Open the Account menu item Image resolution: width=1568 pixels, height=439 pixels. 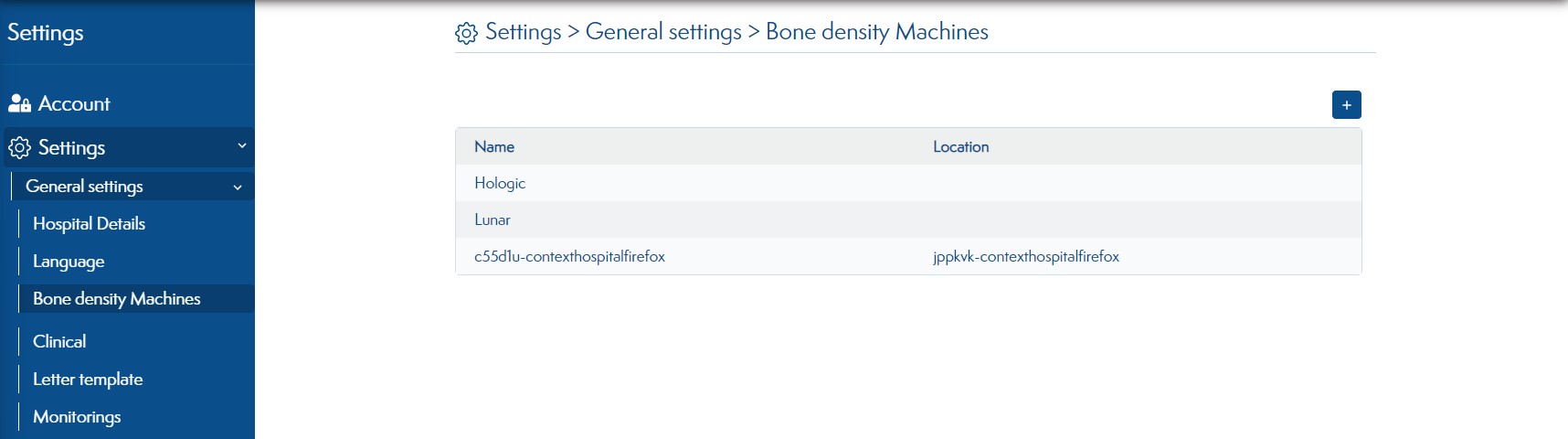74,103
